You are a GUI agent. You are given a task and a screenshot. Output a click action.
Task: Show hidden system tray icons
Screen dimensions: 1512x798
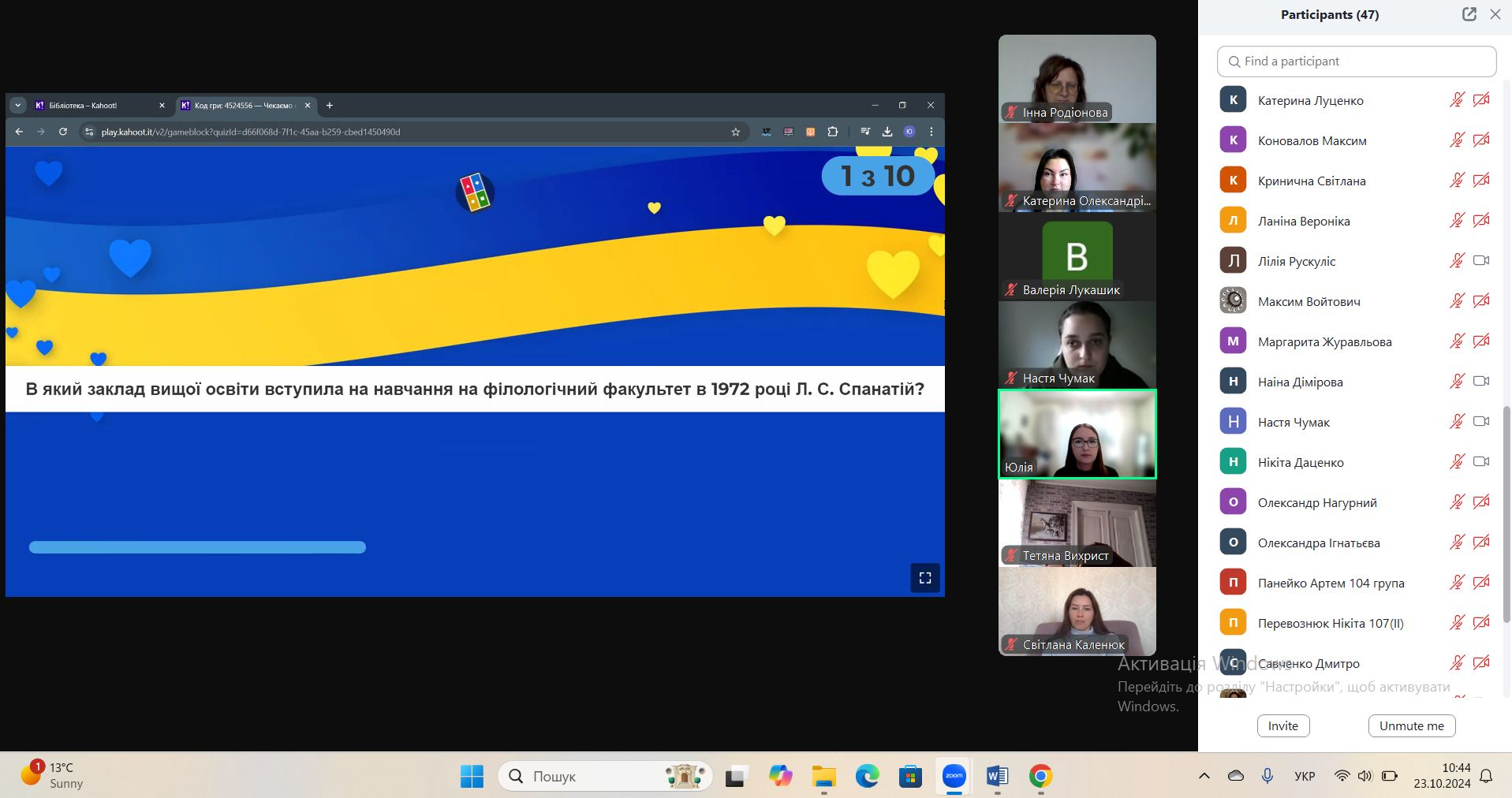(1204, 777)
